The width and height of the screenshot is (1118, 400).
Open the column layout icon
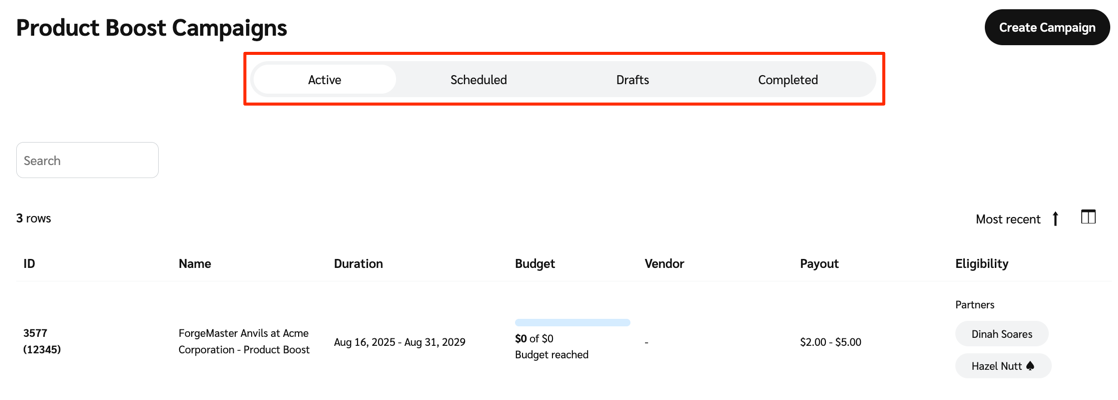click(x=1088, y=217)
